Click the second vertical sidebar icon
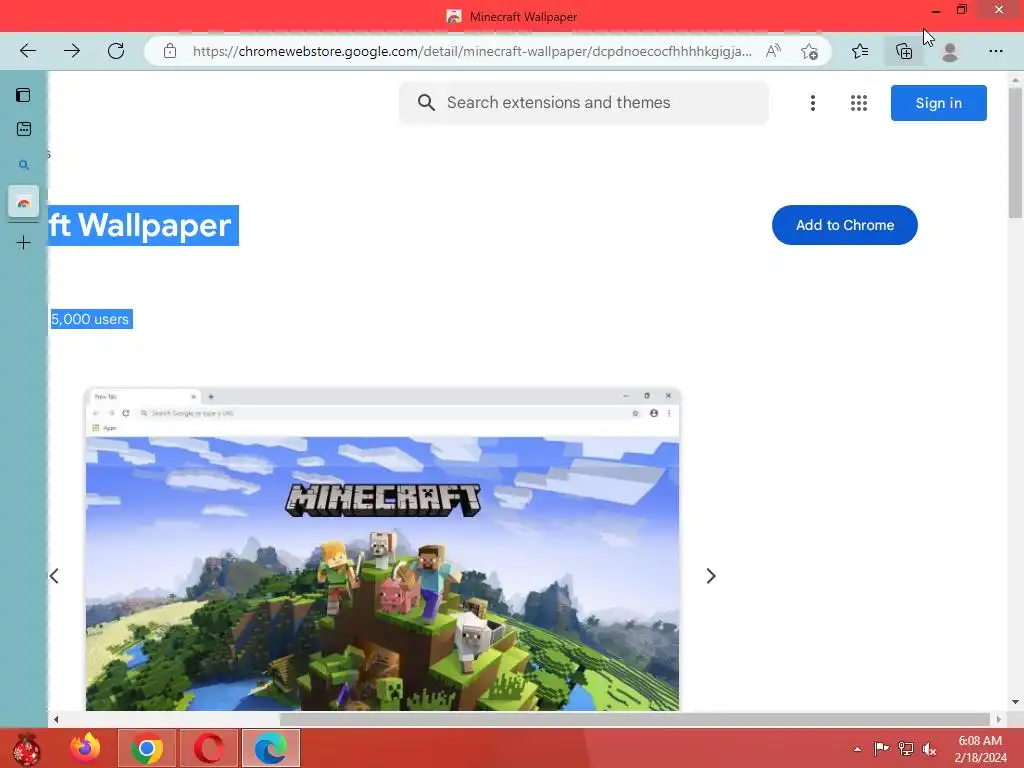Screen dimensions: 1024x768 24,129
